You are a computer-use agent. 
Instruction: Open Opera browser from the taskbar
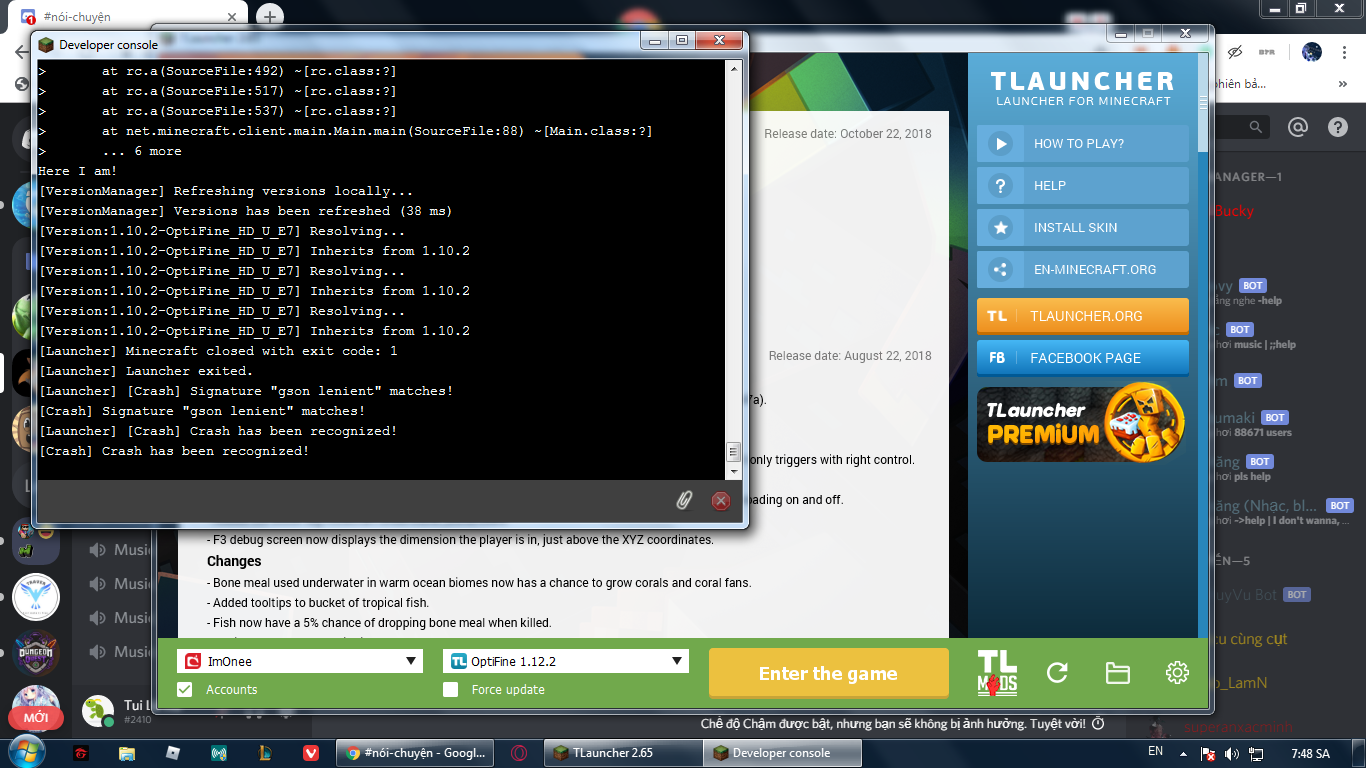click(519, 753)
